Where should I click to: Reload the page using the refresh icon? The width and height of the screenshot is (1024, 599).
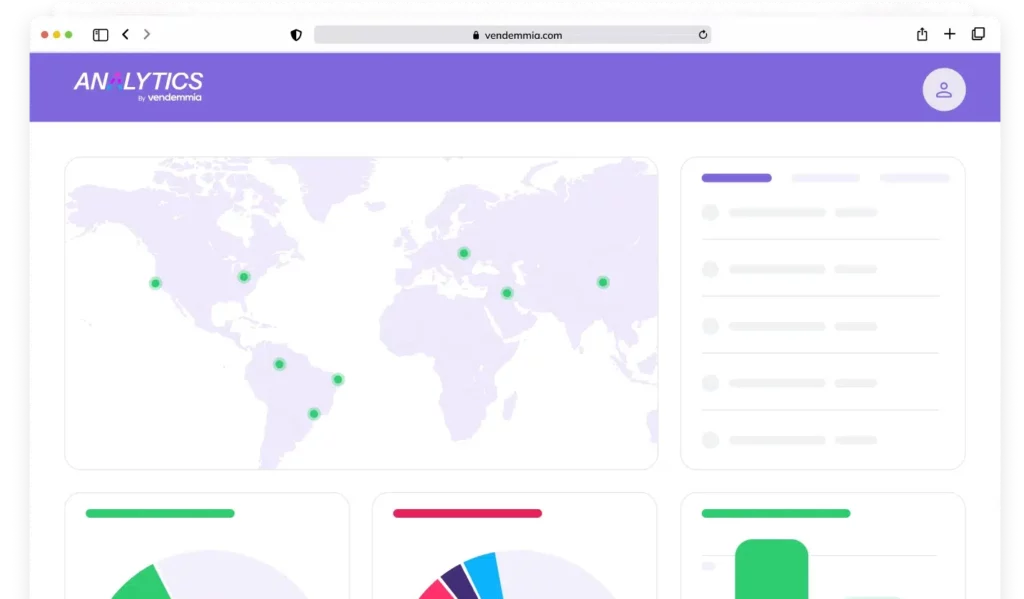(x=703, y=35)
